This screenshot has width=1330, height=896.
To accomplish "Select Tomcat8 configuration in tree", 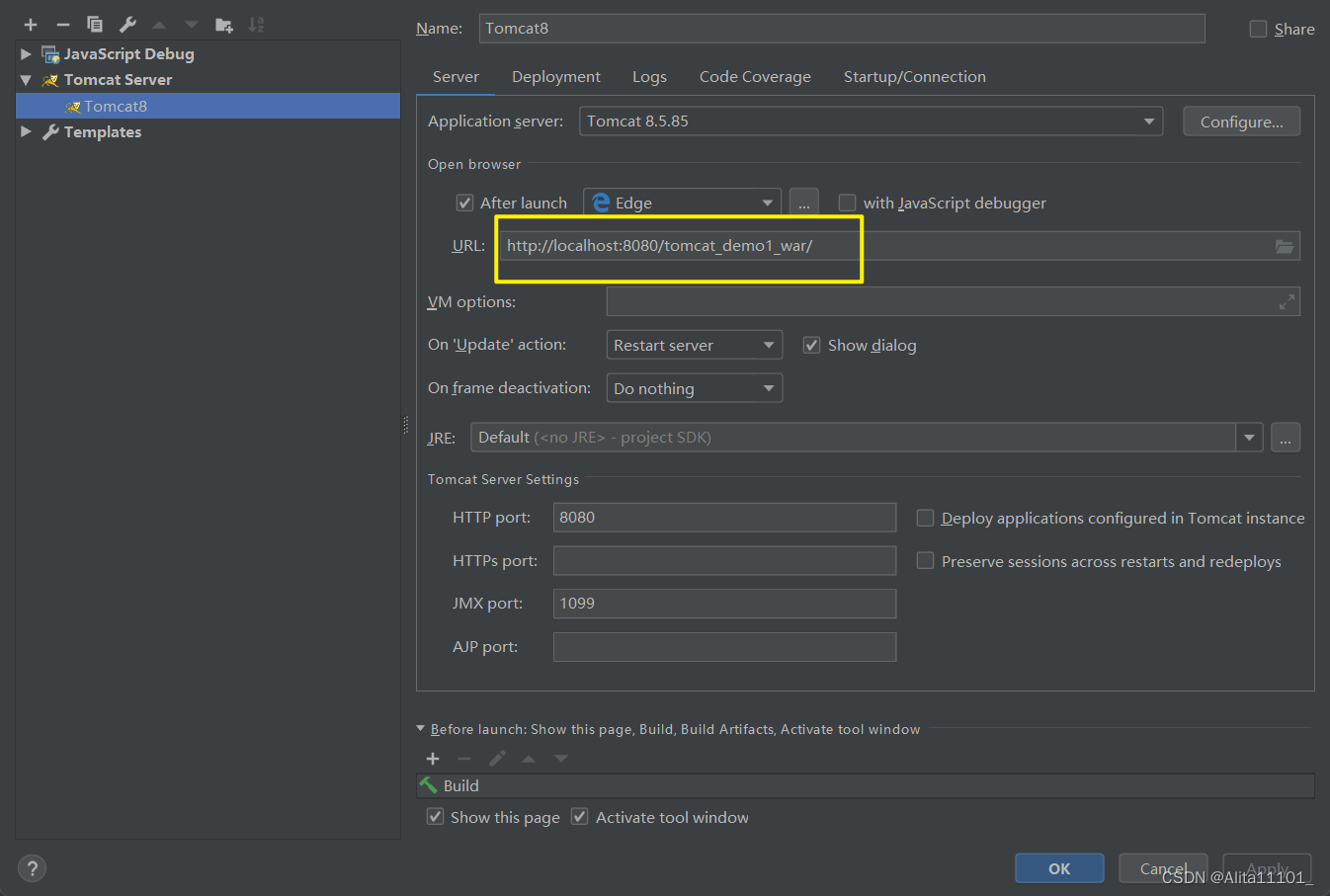I will pyautogui.click(x=208, y=106).
